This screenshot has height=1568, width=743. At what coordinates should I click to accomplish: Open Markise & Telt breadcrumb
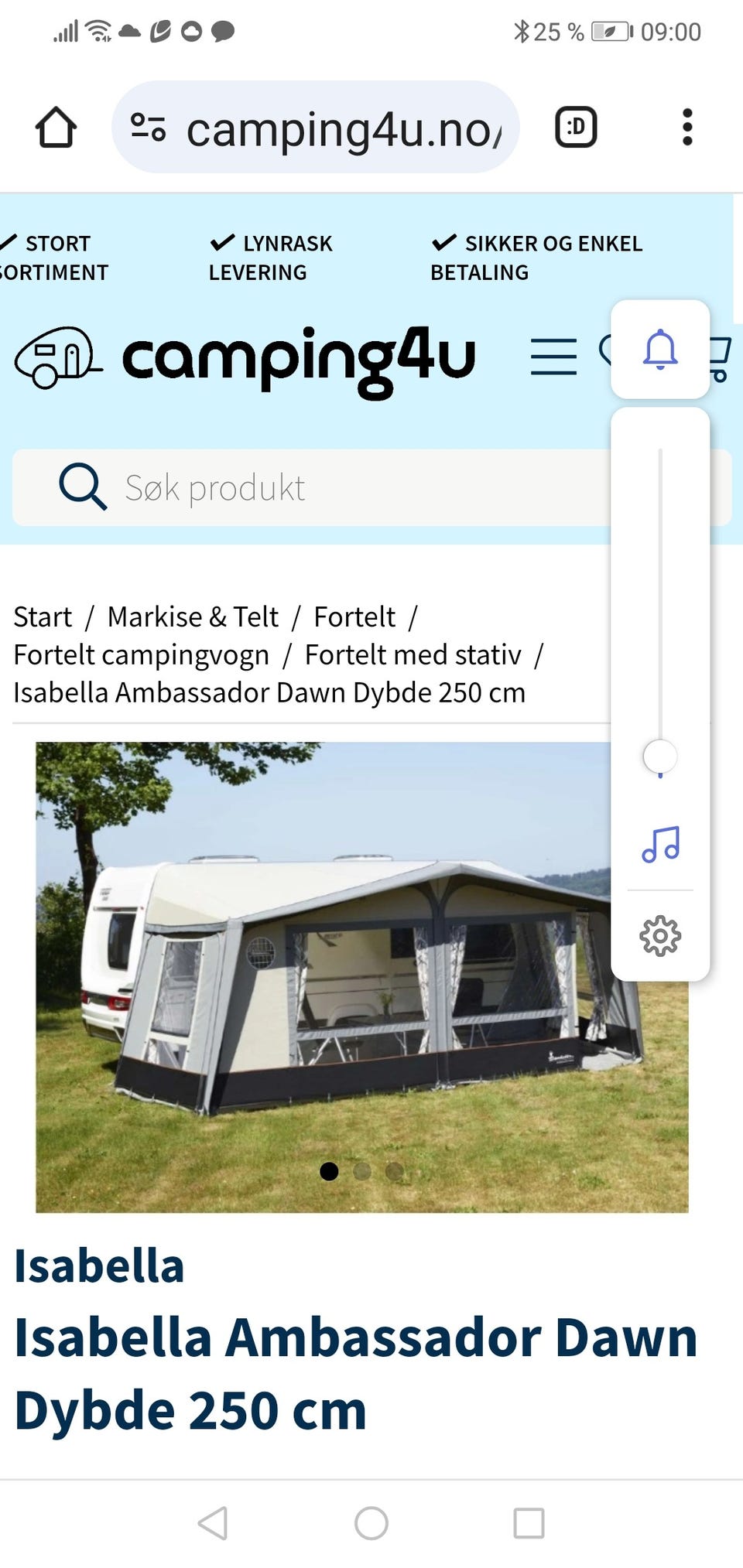click(193, 617)
